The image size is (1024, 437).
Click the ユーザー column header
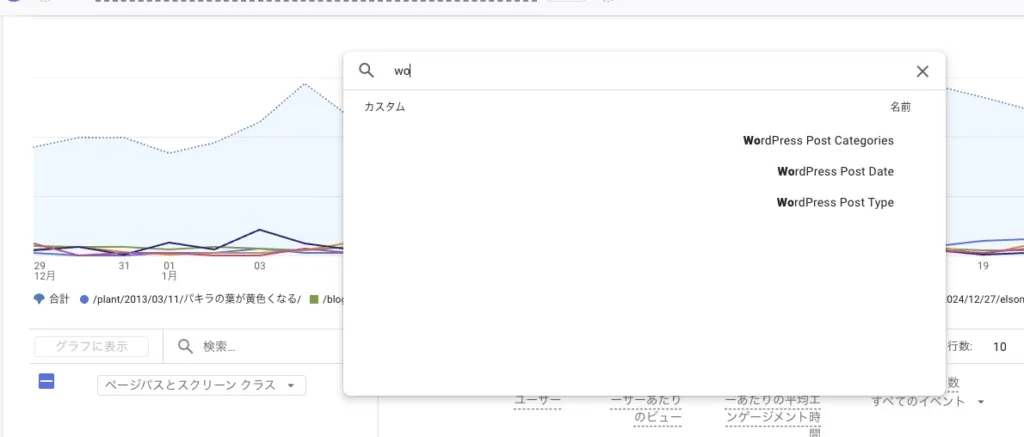537,401
